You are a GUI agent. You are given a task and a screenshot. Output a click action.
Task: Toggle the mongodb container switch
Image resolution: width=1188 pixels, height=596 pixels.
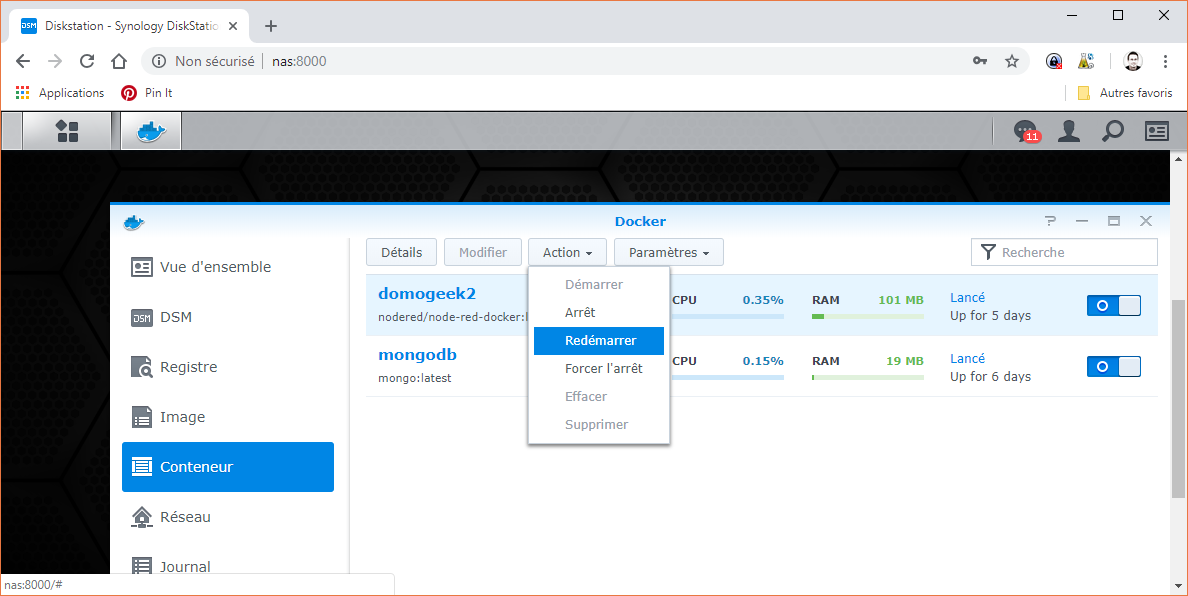[1114, 367]
